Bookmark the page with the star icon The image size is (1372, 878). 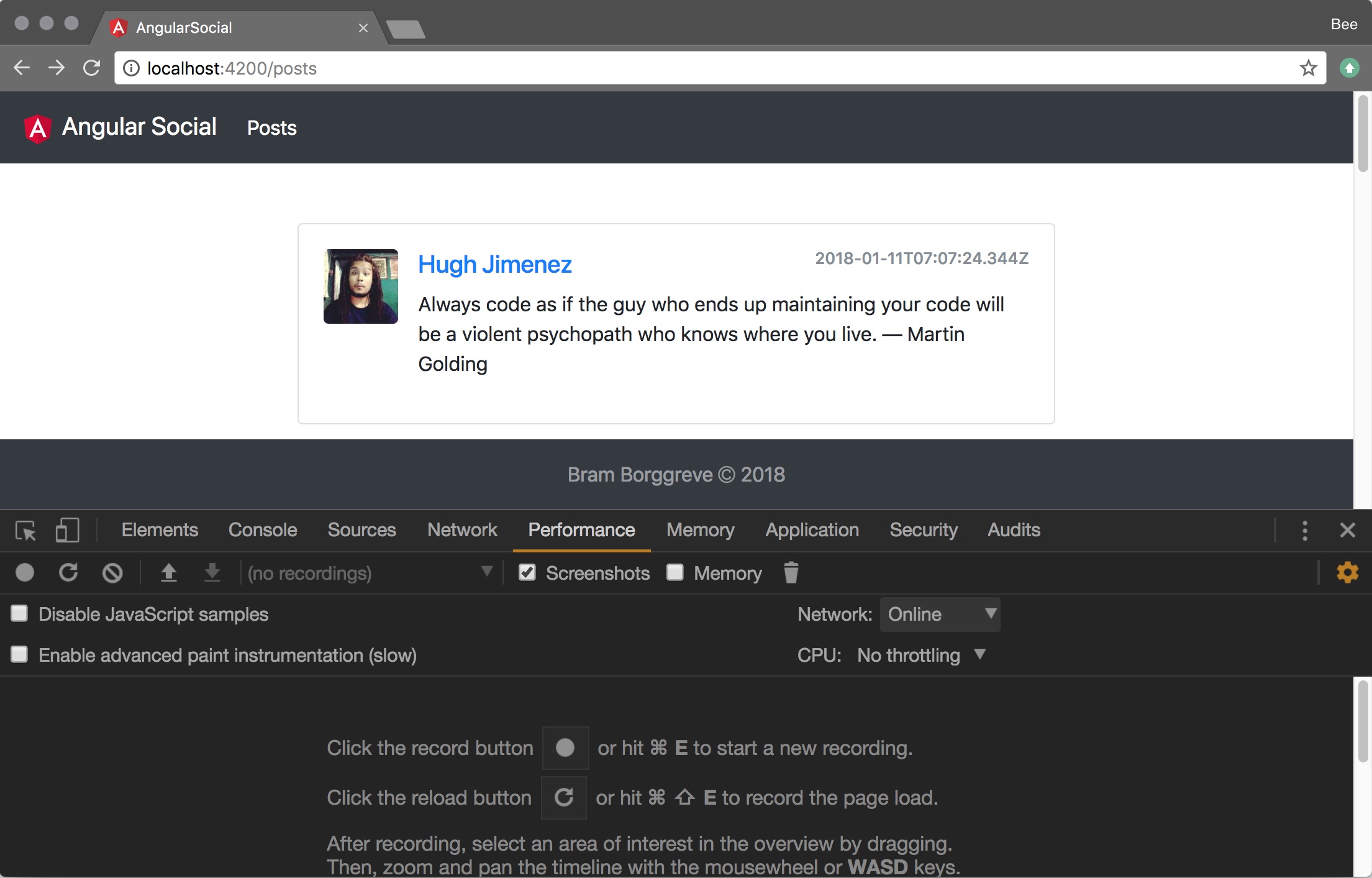[1308, 68]
